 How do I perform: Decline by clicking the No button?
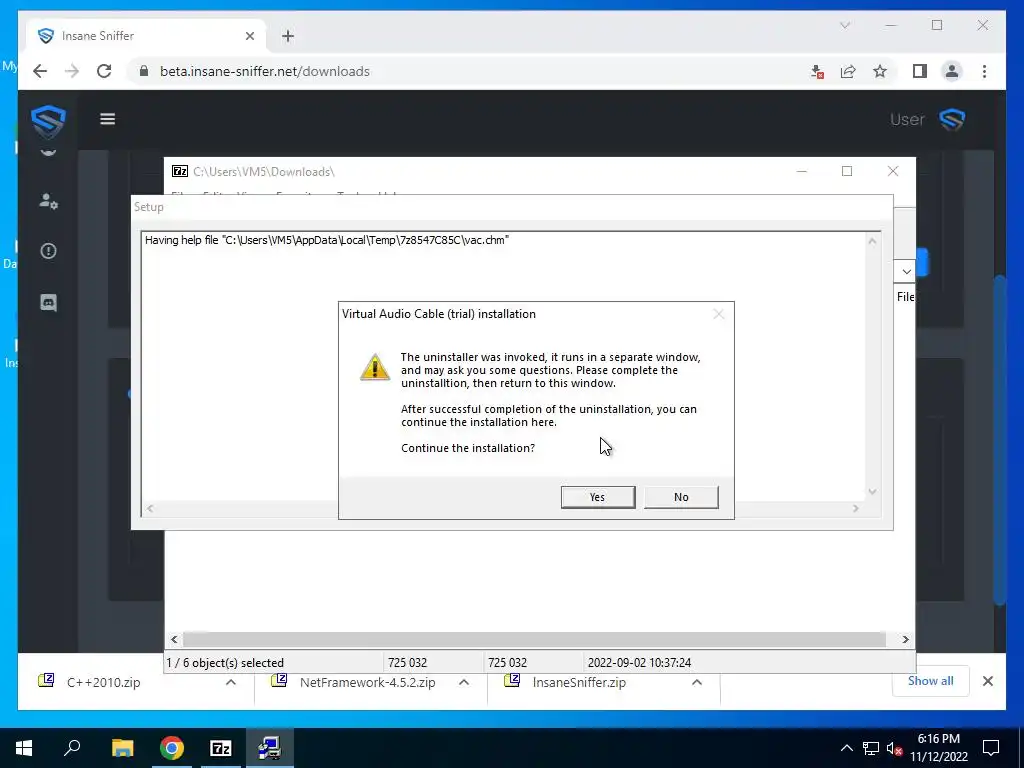(x=681, y=497)
